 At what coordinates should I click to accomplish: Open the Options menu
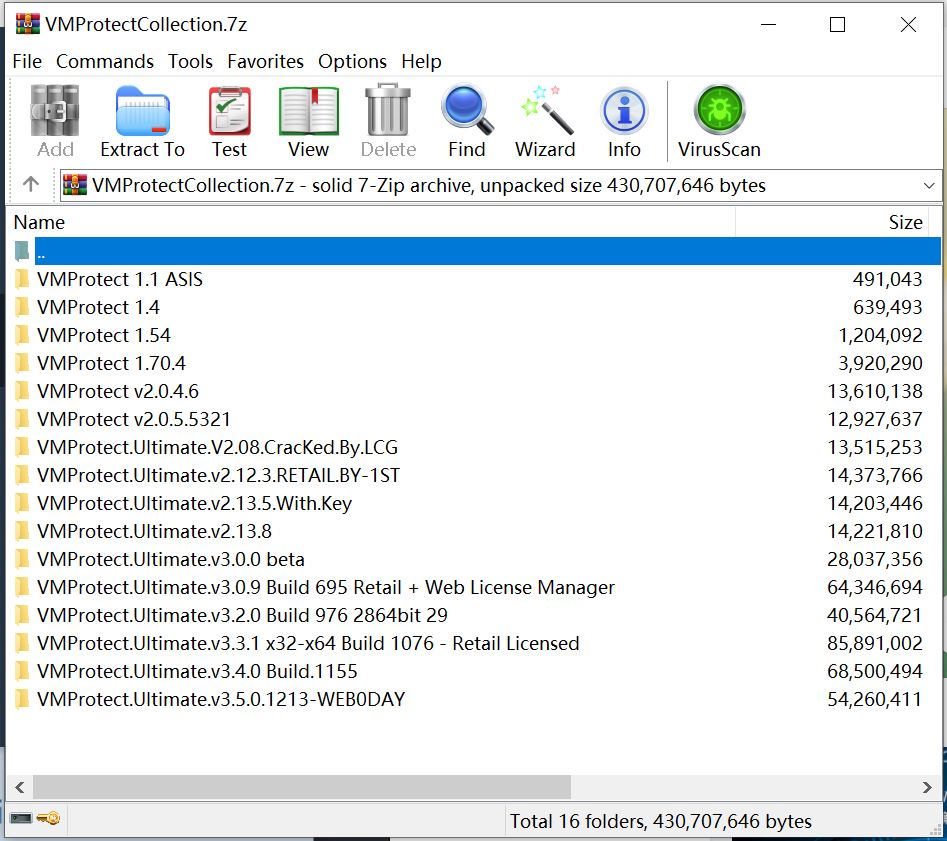352,61
